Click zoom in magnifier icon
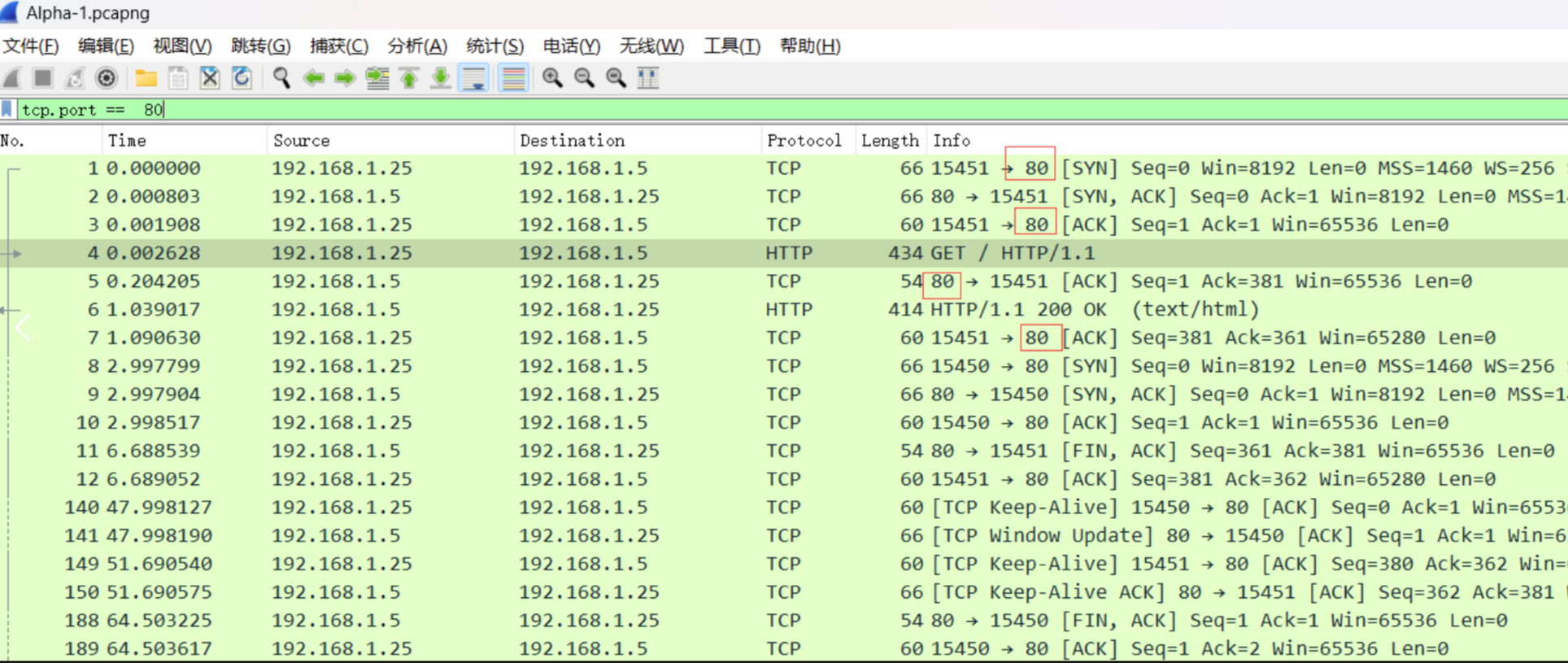Image resolution: width=1568 pixels, height=663 pixels. coord(552,78)
